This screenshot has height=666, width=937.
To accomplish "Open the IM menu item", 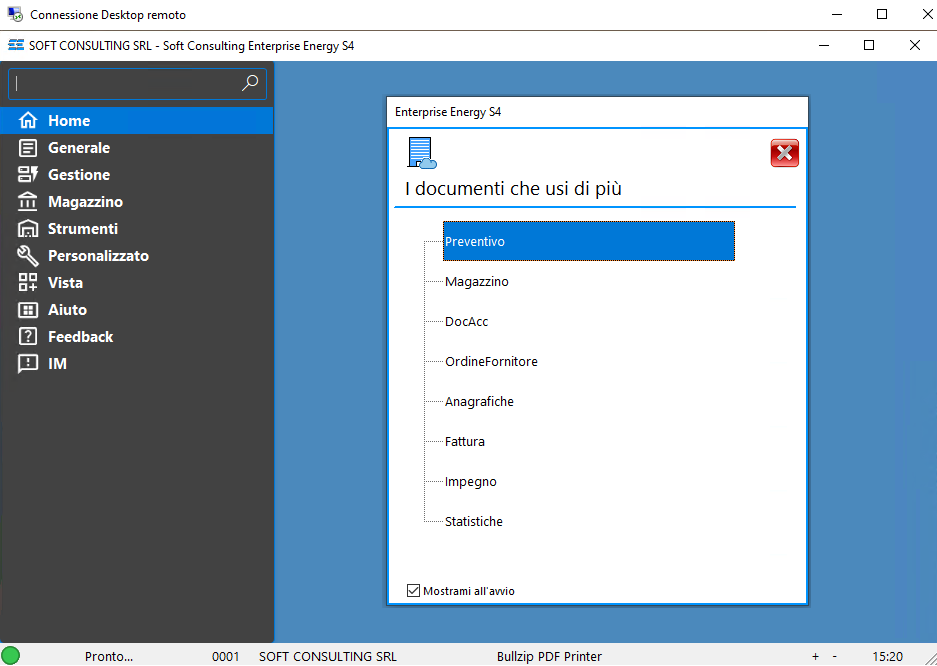I will (57, 364).
